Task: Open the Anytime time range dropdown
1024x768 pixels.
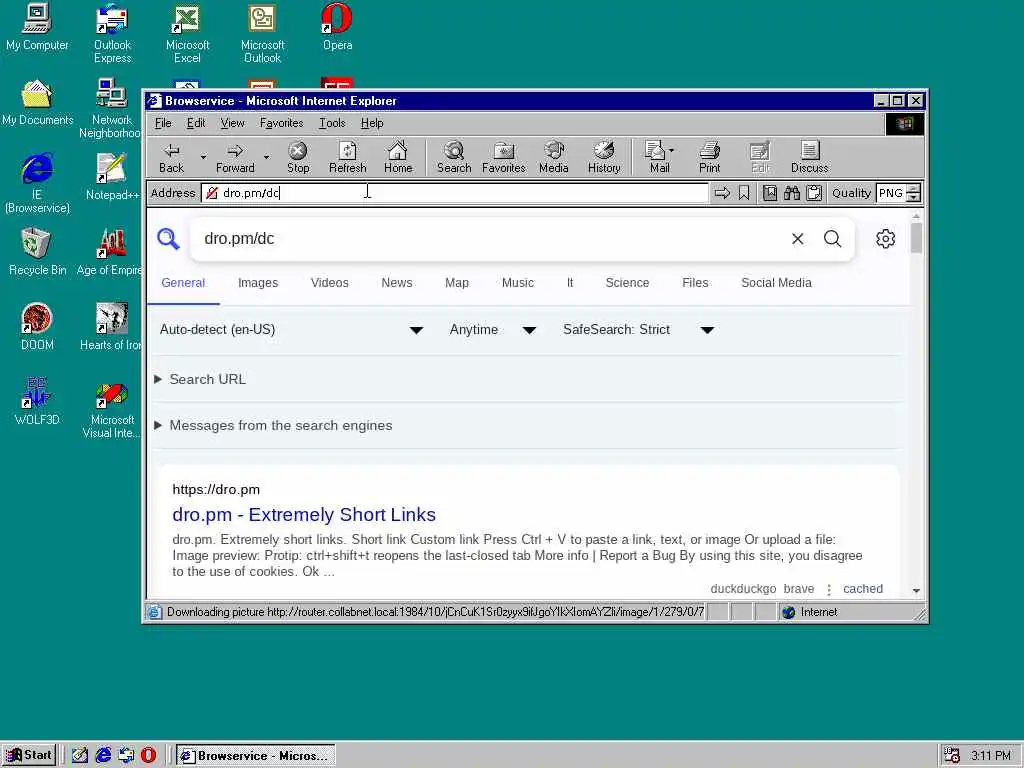Action: [x=492, y=330]
